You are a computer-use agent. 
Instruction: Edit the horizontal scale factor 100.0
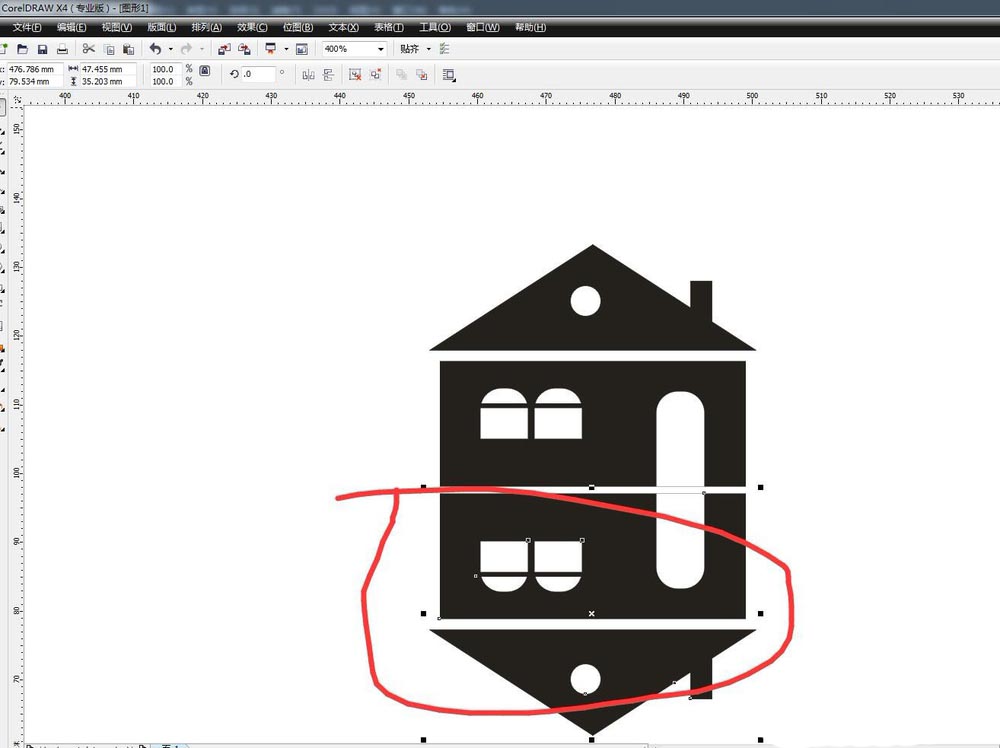[x=165, y=69]
